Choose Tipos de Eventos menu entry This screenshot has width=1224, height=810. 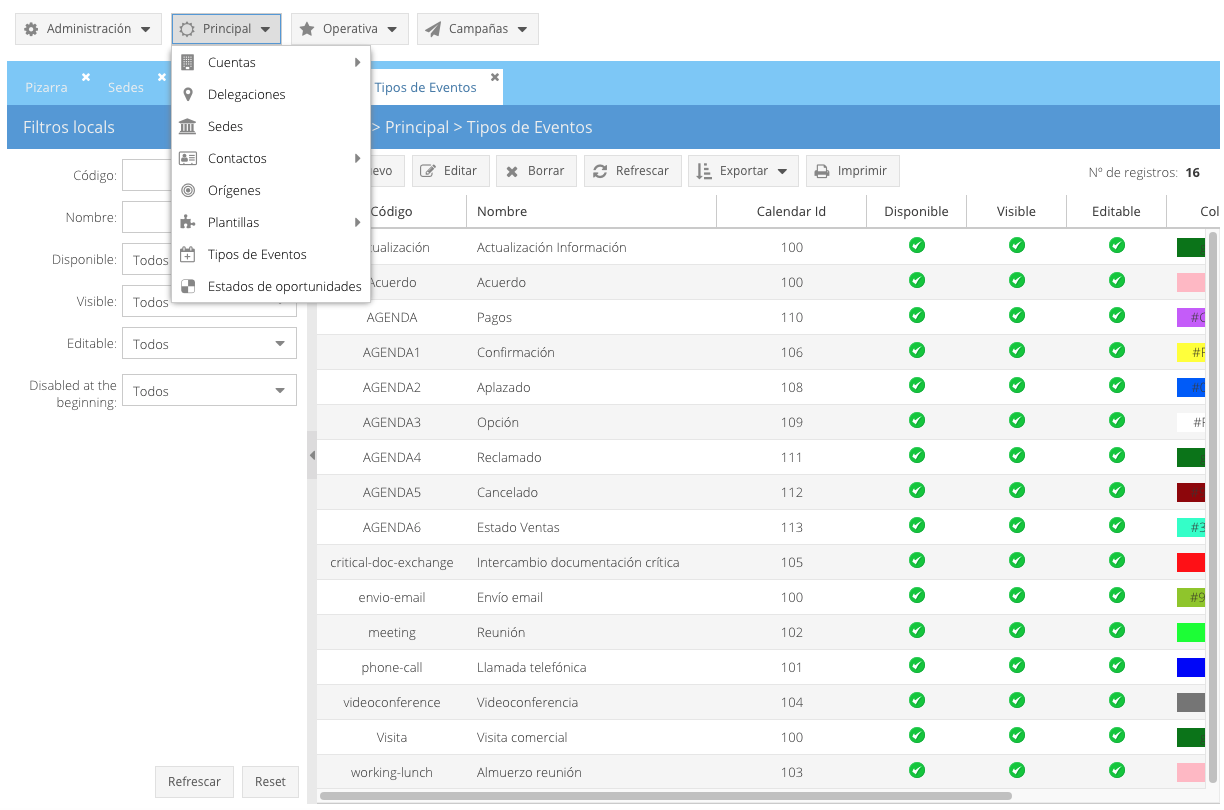click(x=271, y=254)
